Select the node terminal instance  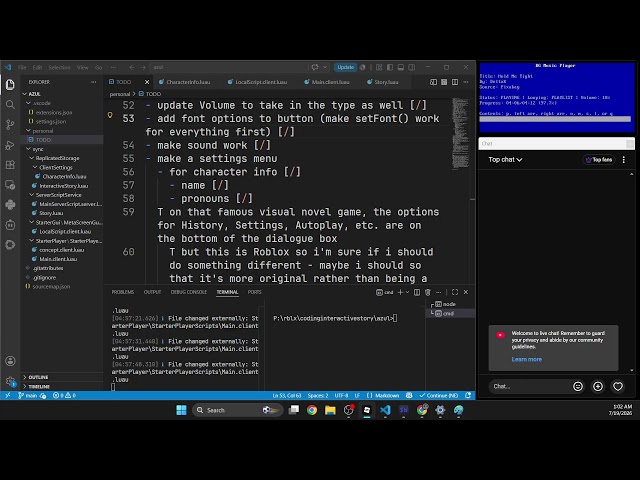(448, 304)
